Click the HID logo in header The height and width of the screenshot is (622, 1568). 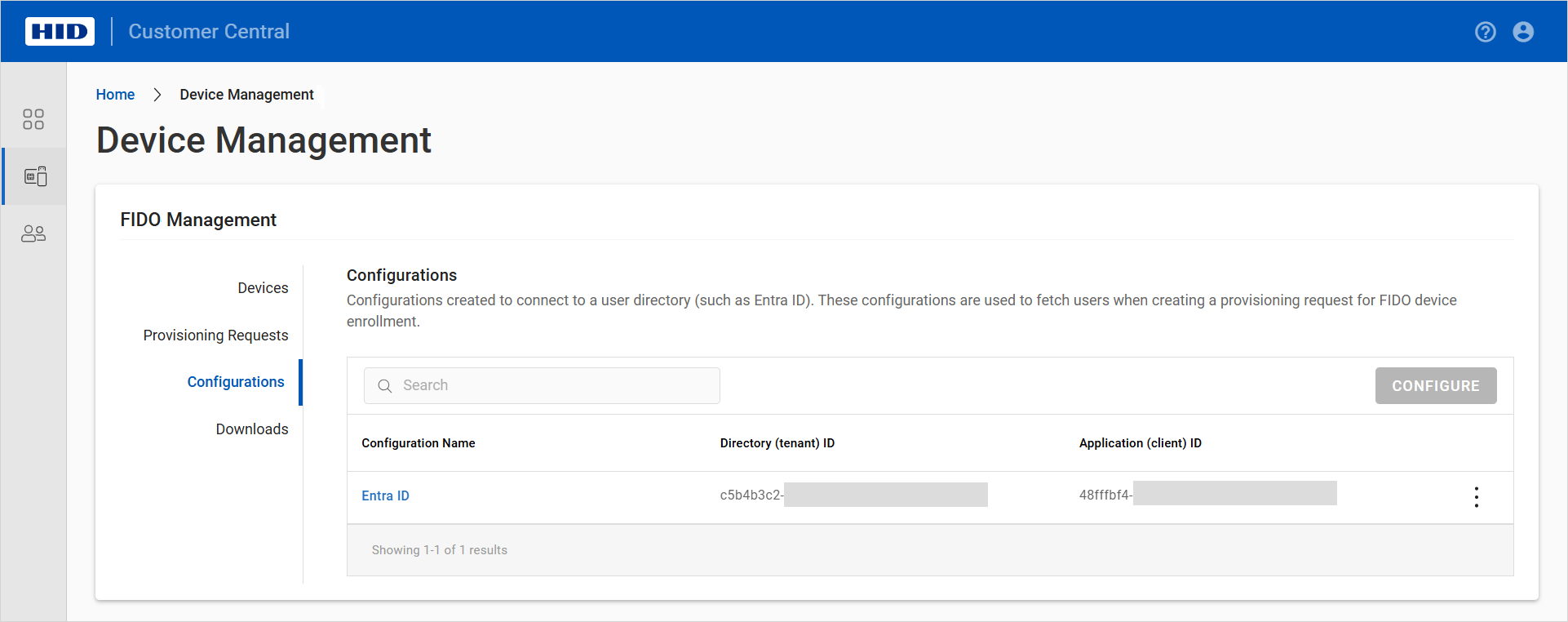(x=60, y=32)
